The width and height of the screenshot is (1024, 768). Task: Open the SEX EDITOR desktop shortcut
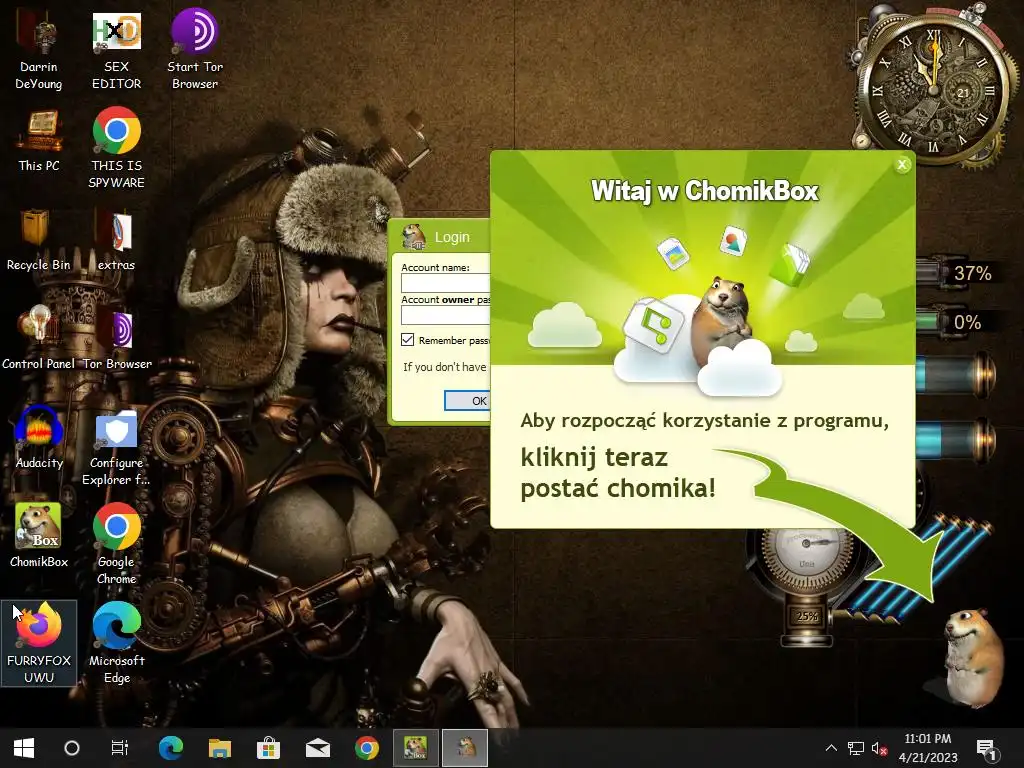pos(116,50)
